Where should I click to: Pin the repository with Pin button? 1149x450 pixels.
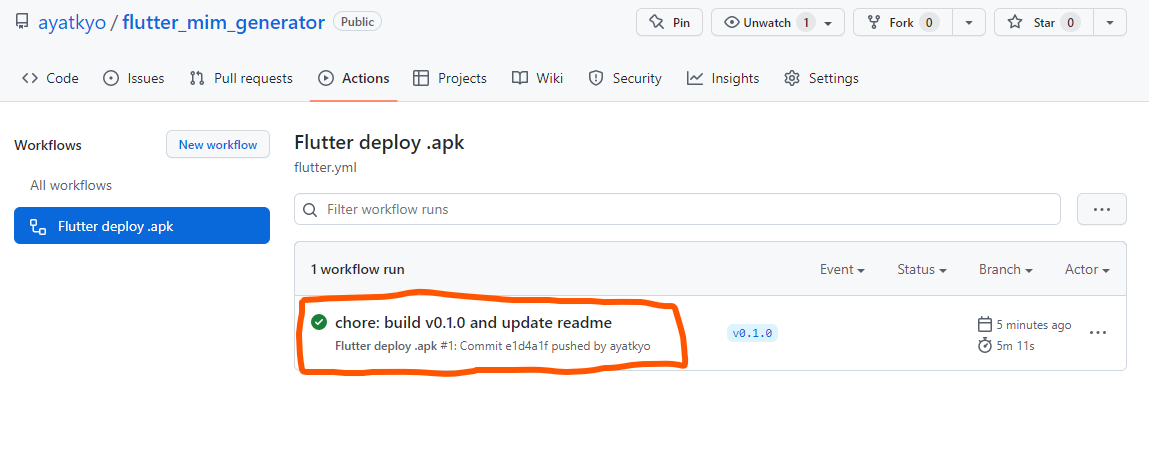(x=669, y=22)
